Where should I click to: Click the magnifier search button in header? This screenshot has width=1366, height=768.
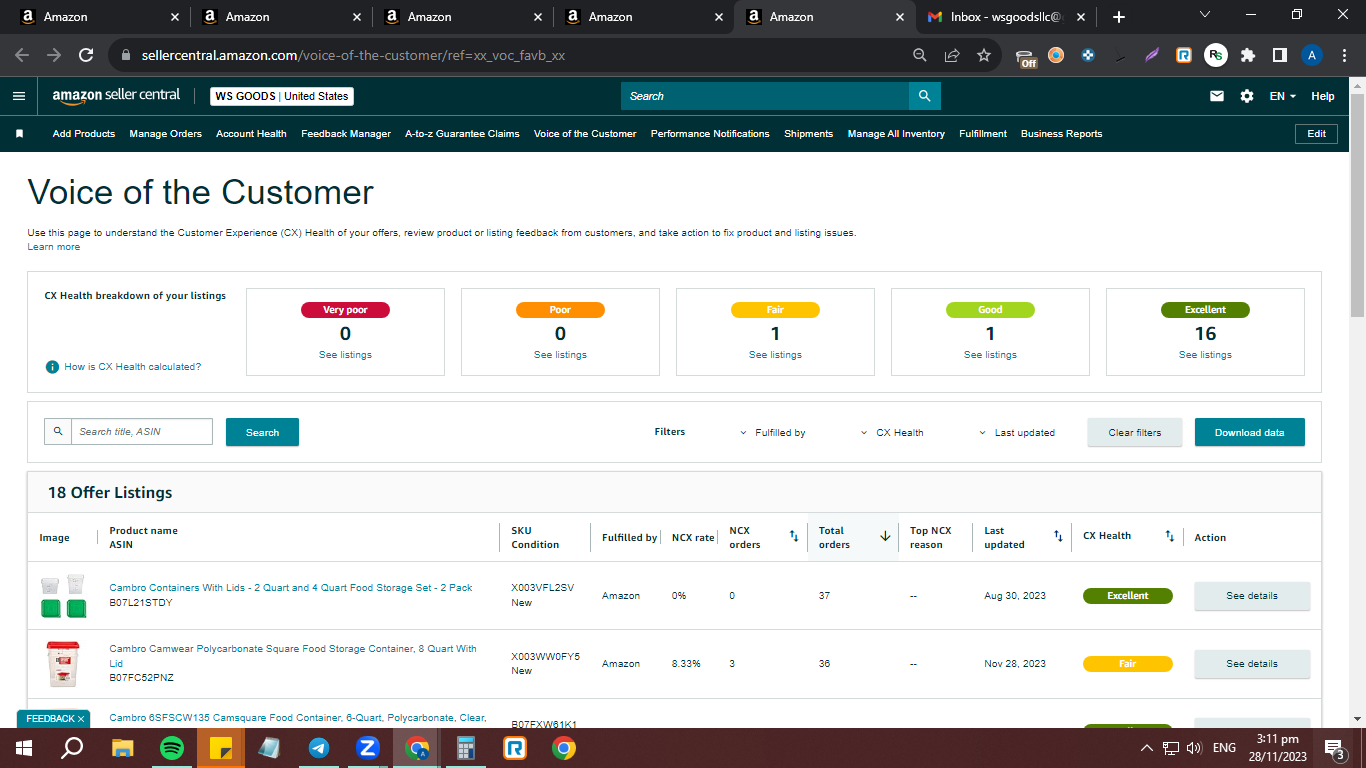click(x=925, y=96)
